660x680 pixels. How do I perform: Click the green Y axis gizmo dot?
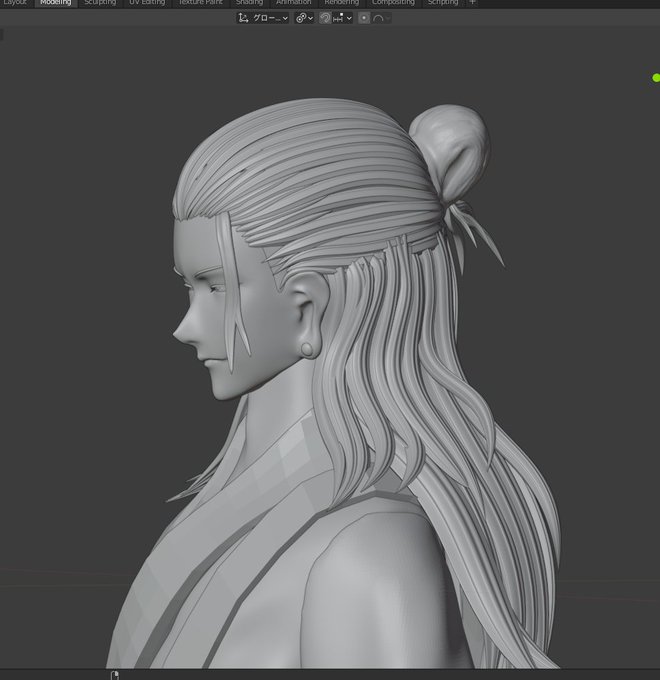coord(656,78)
